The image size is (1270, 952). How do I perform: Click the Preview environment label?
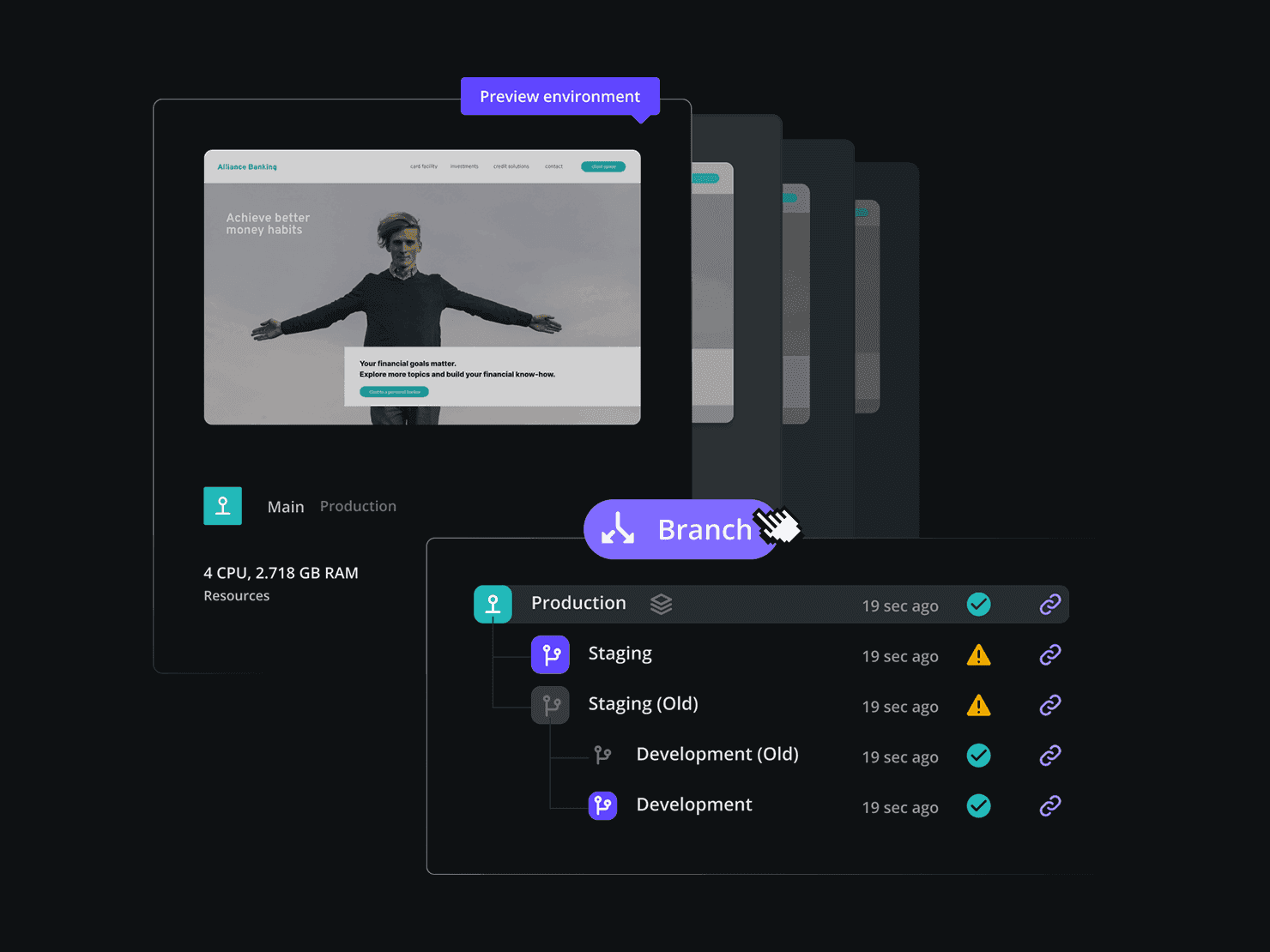tap(560, 96)
